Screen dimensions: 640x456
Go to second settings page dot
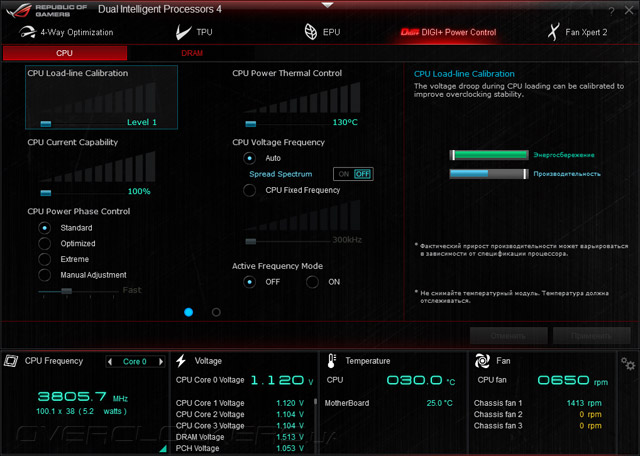click(x=216, y=312)
